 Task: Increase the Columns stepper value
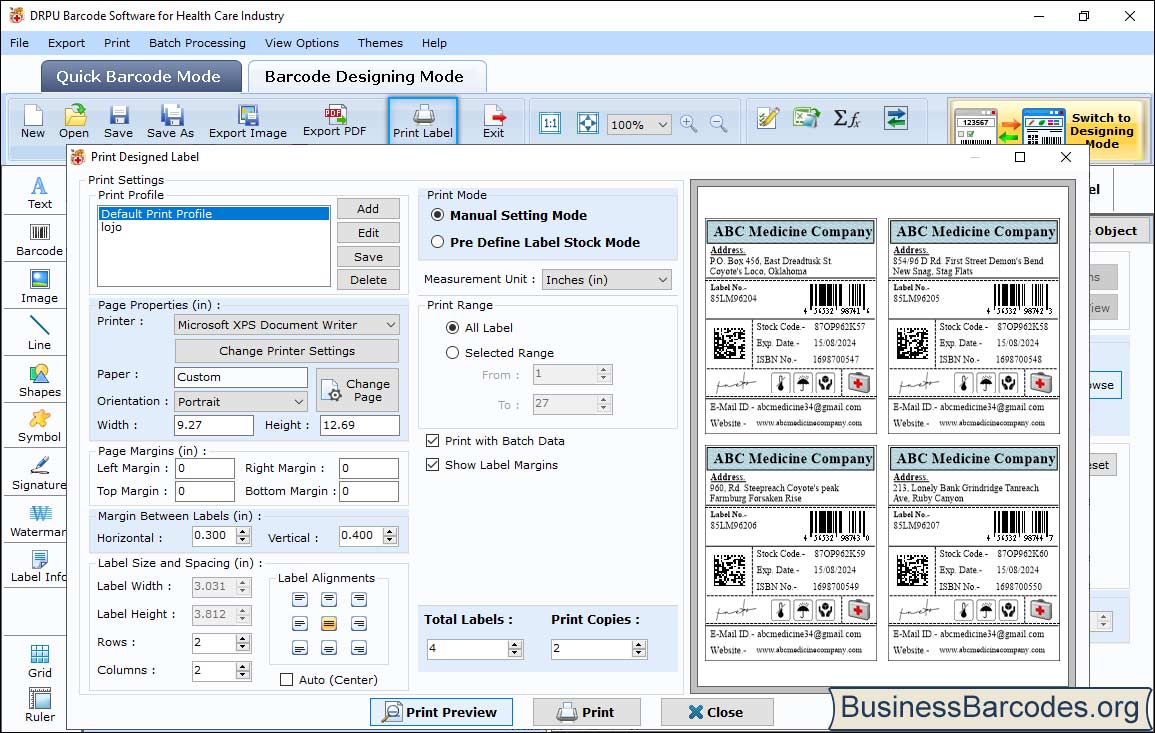click(243, 666)
